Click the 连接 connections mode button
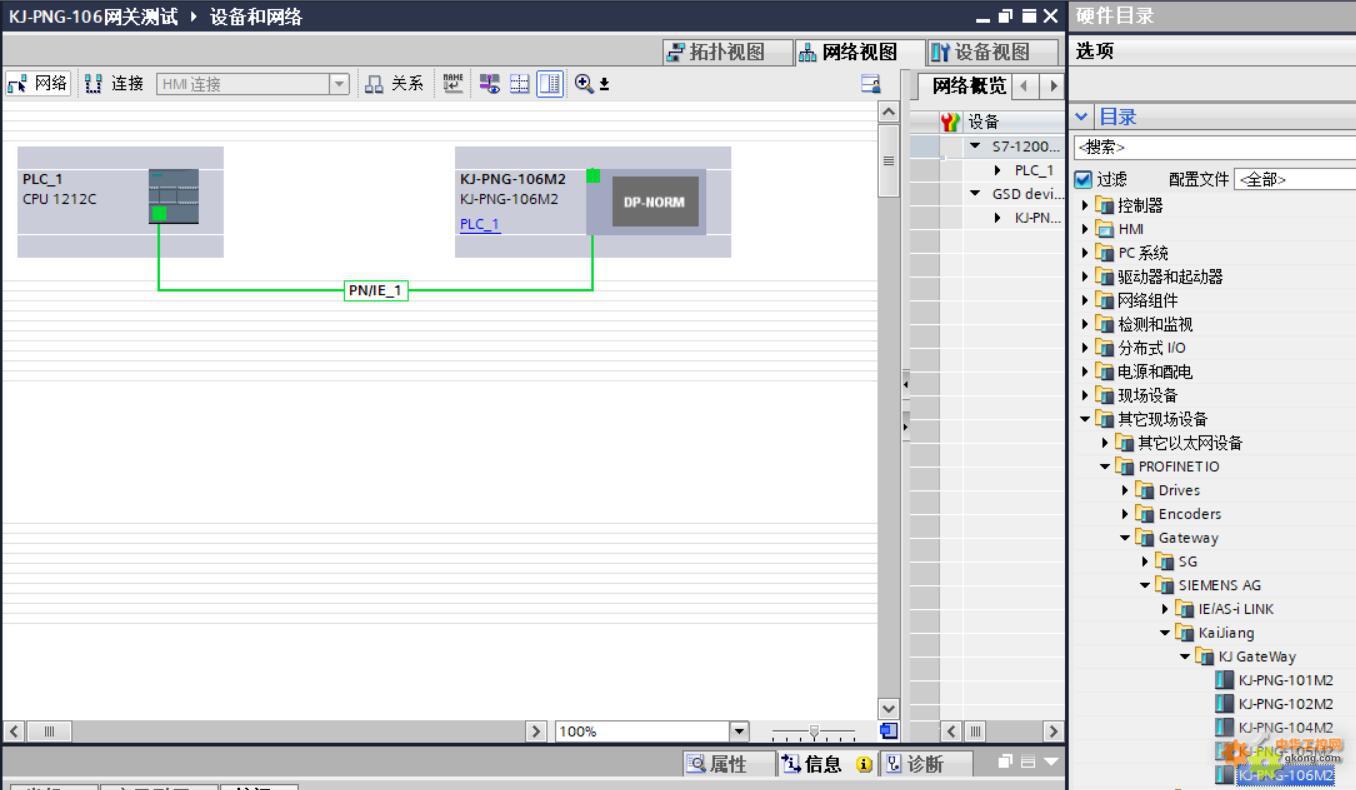The height and width of the screenshot is (790, 1356). (115, 84)
